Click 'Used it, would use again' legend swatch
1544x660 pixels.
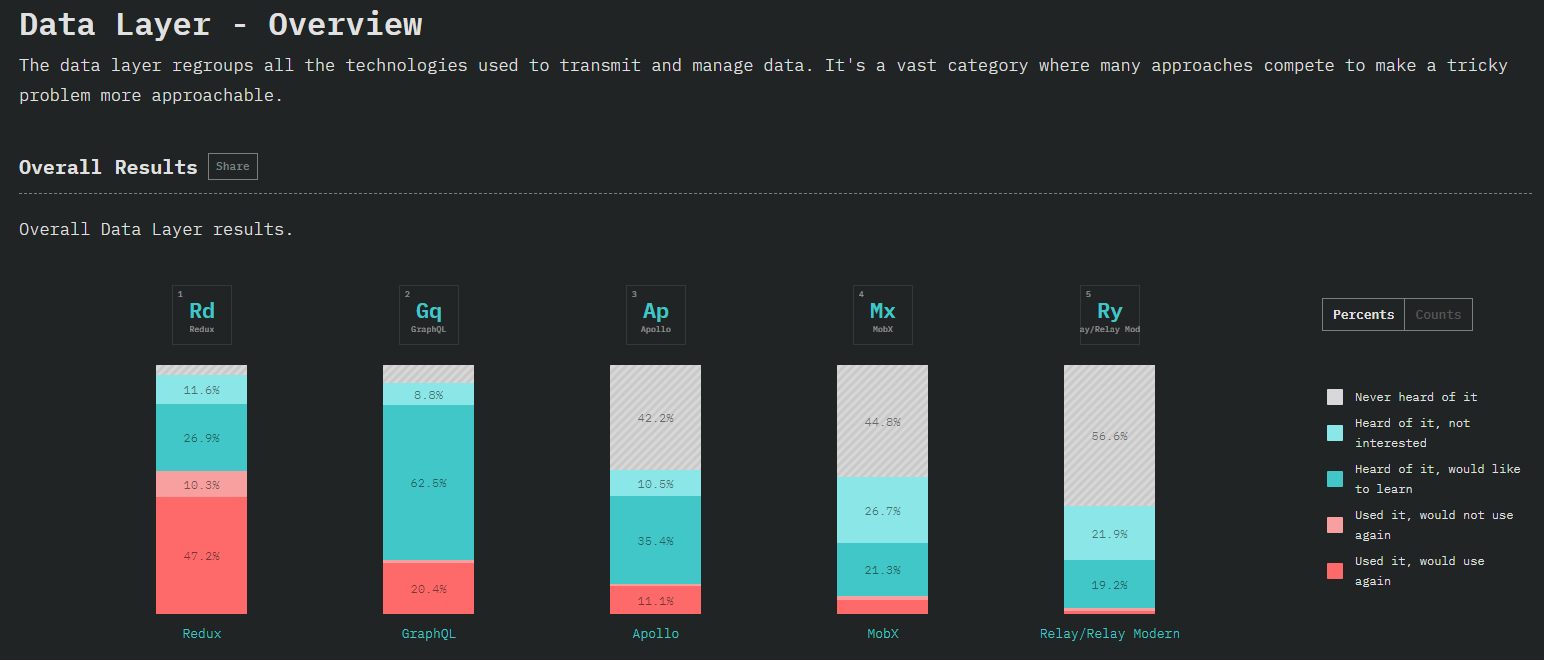(1335, 571)
